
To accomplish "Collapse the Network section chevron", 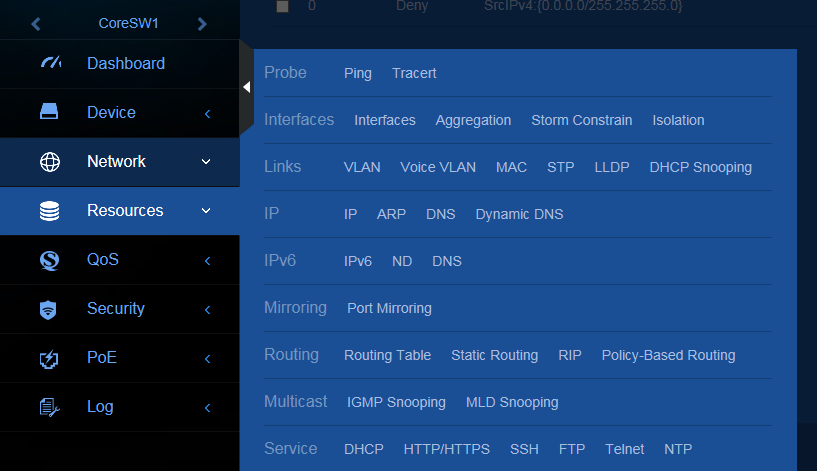I will pos(206,162).
